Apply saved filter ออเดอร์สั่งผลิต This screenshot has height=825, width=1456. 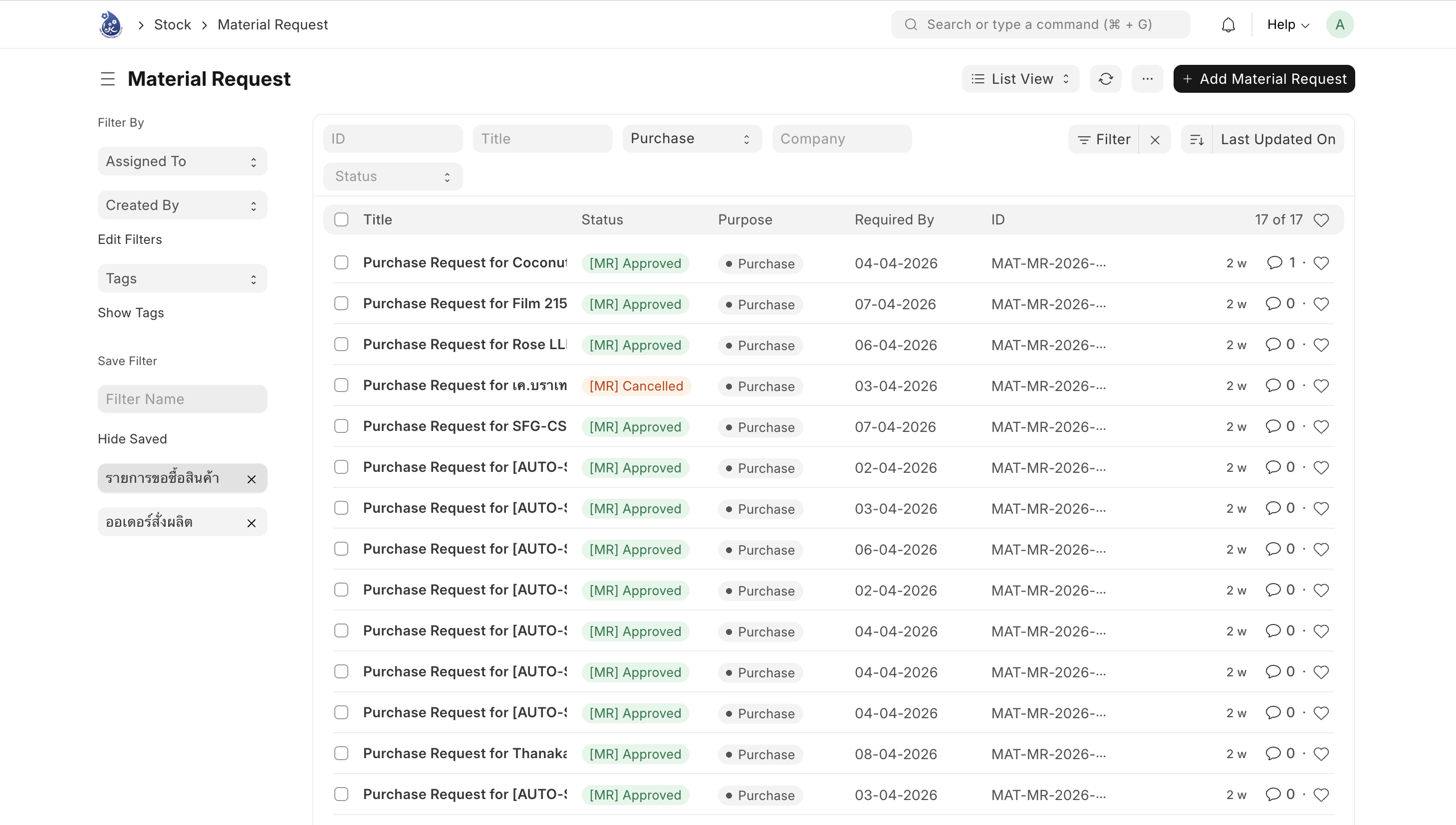[x=150, y=522]
